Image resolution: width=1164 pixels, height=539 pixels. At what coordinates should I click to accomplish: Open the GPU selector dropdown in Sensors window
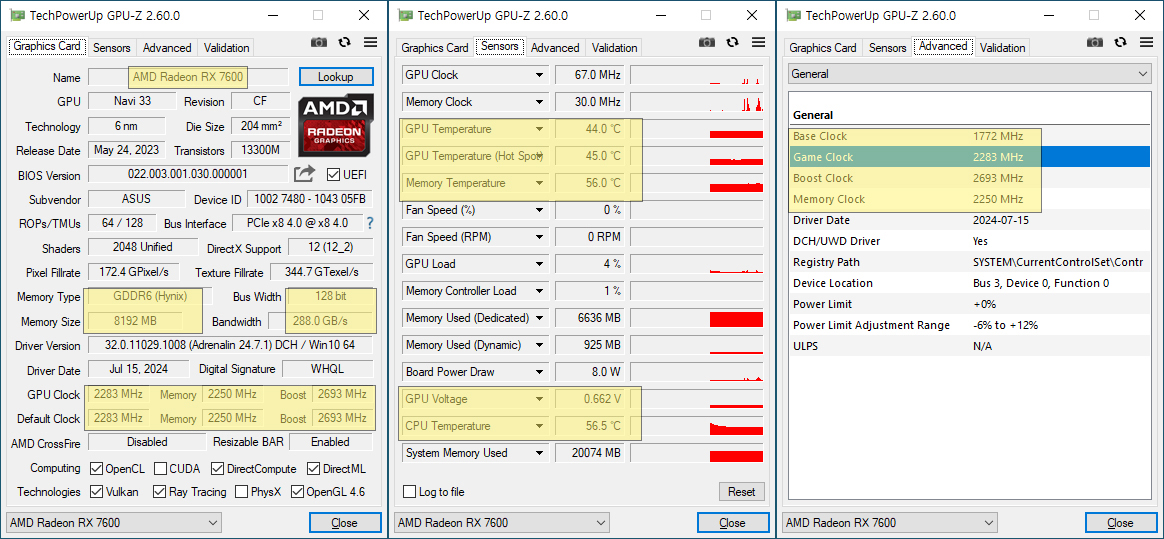(x=502, y=523)
